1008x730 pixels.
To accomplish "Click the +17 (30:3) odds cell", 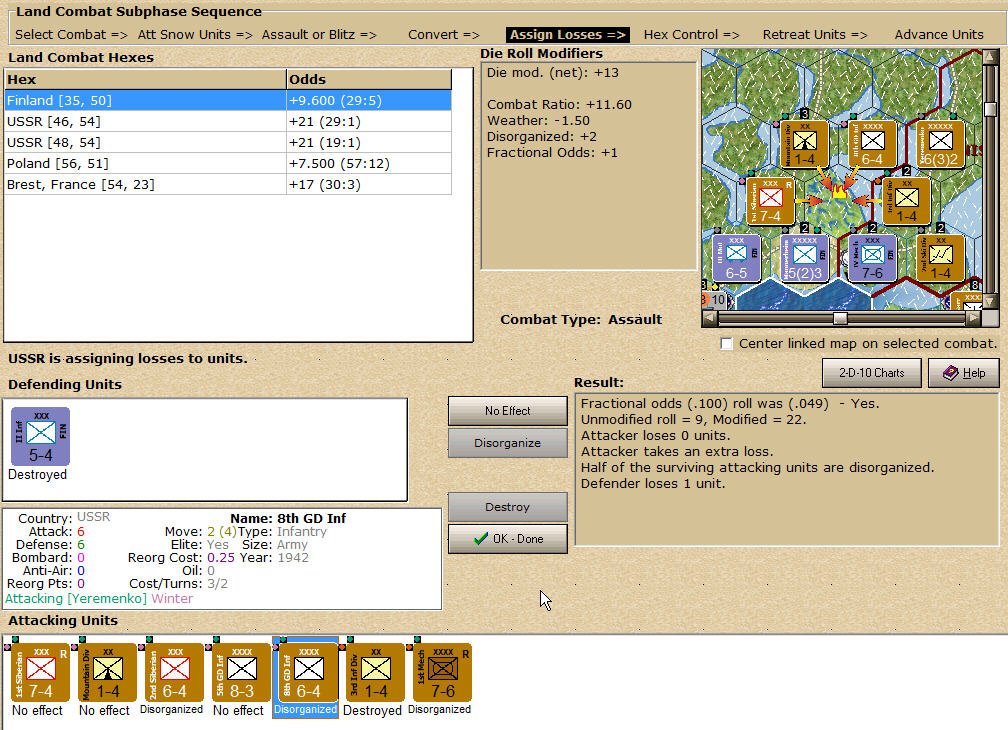I will pos(369,184).
